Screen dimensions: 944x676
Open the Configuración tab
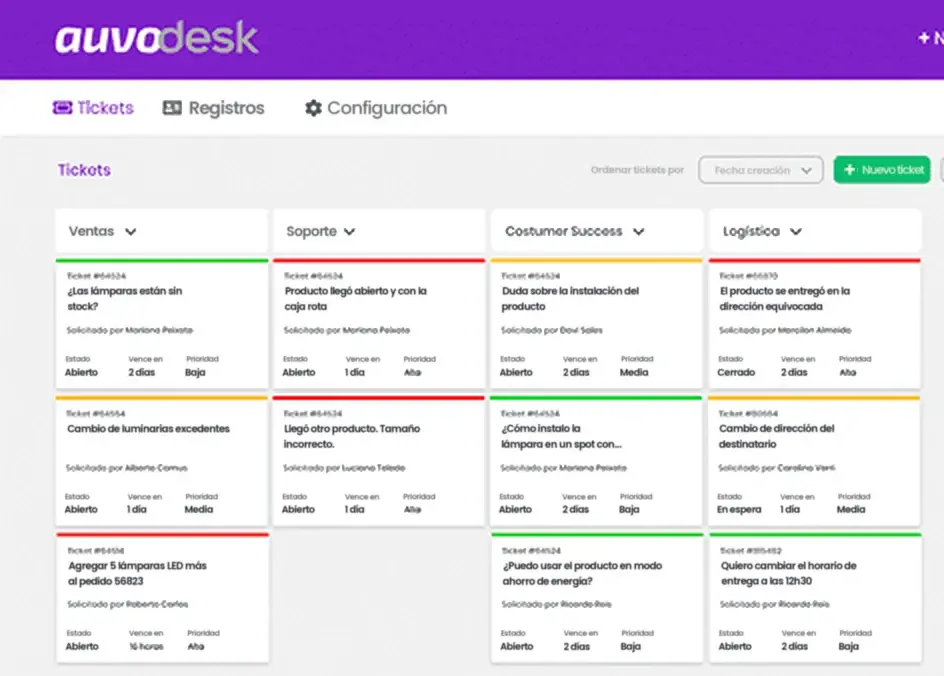pos(376,108)
